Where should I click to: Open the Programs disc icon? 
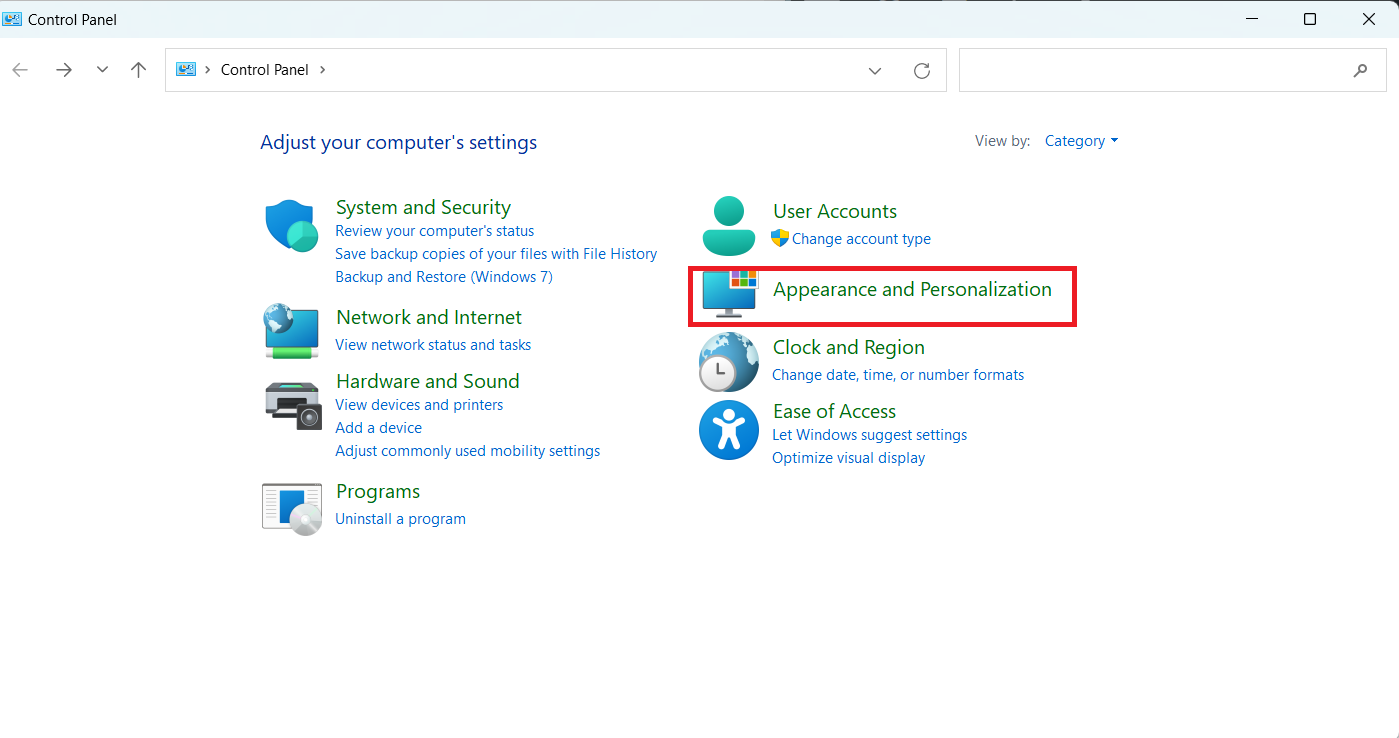pos(292,509)
